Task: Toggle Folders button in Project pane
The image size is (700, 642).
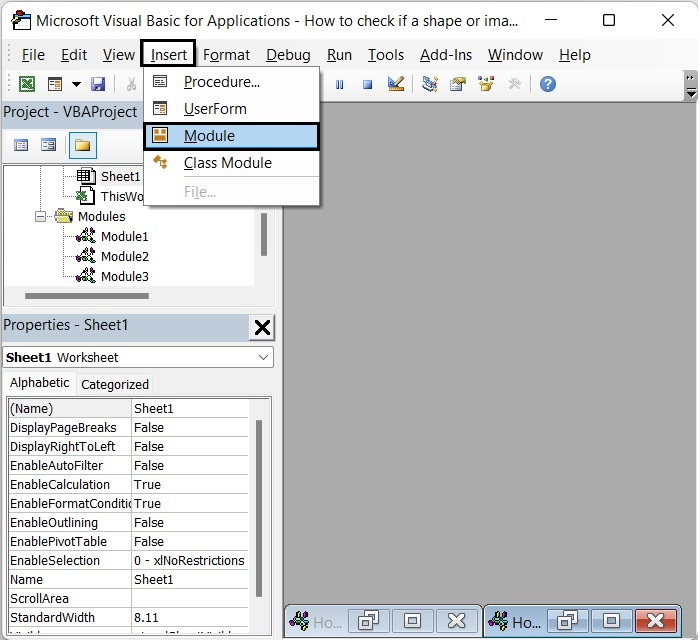Action: pos(83,145)
